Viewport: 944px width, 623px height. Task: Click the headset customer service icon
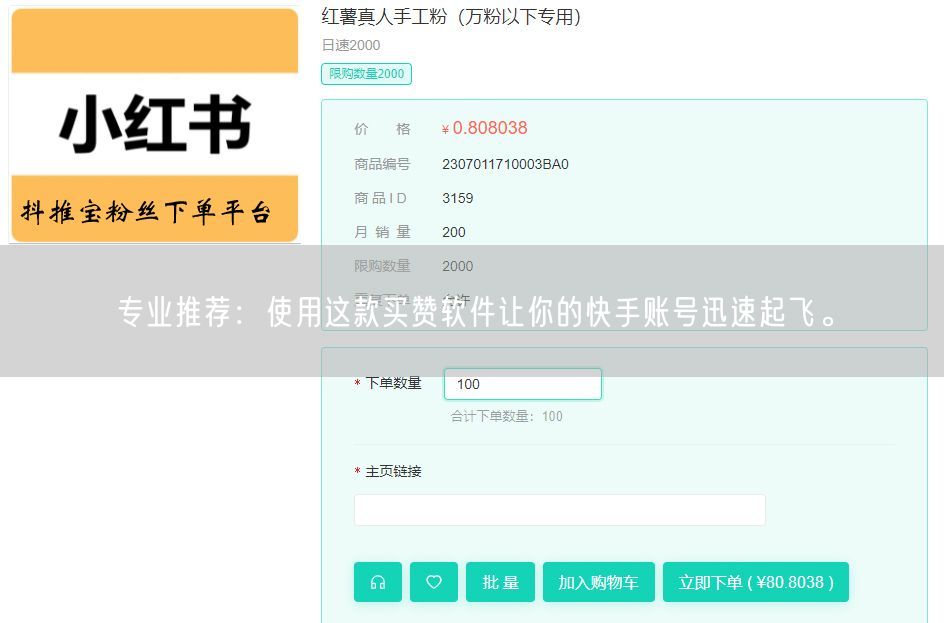(377, 582)
